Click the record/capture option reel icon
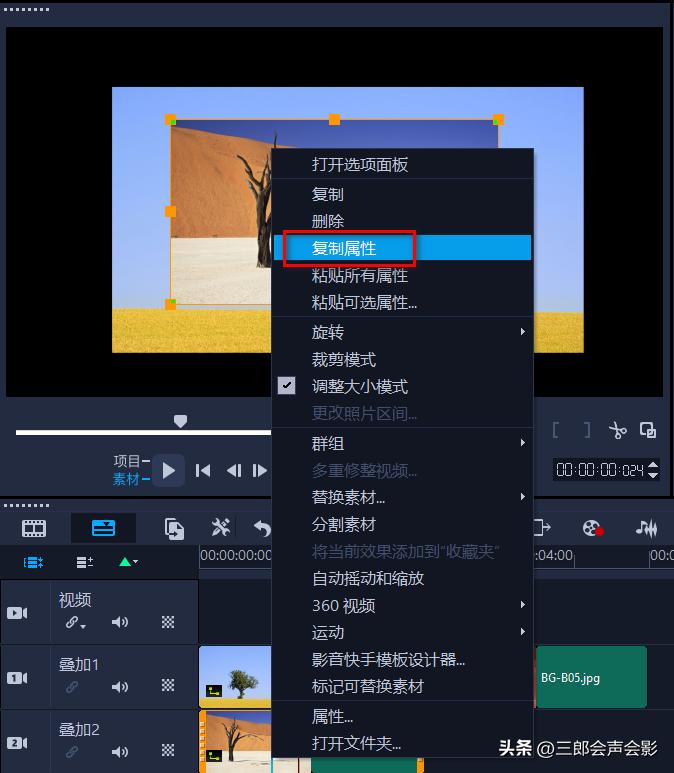Image resolution: width=674 pixels, height=773 pixels. pyautogui.click(x=593, y=528)
